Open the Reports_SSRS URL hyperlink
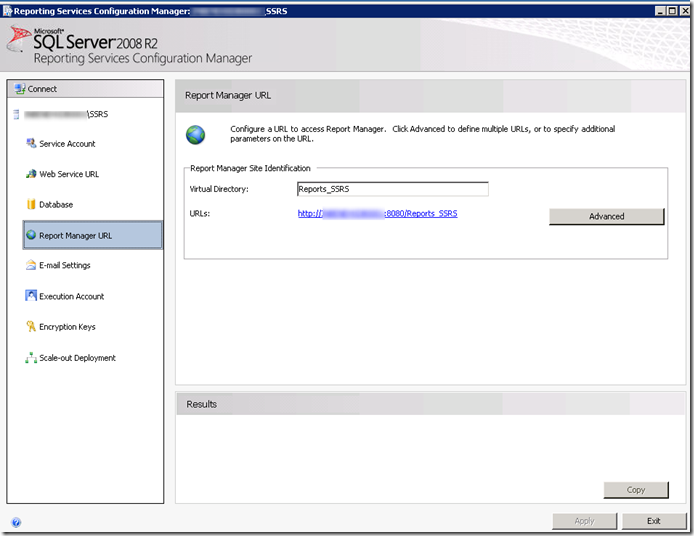The width and height of the screenshot is (694, 536). [377, 214]
